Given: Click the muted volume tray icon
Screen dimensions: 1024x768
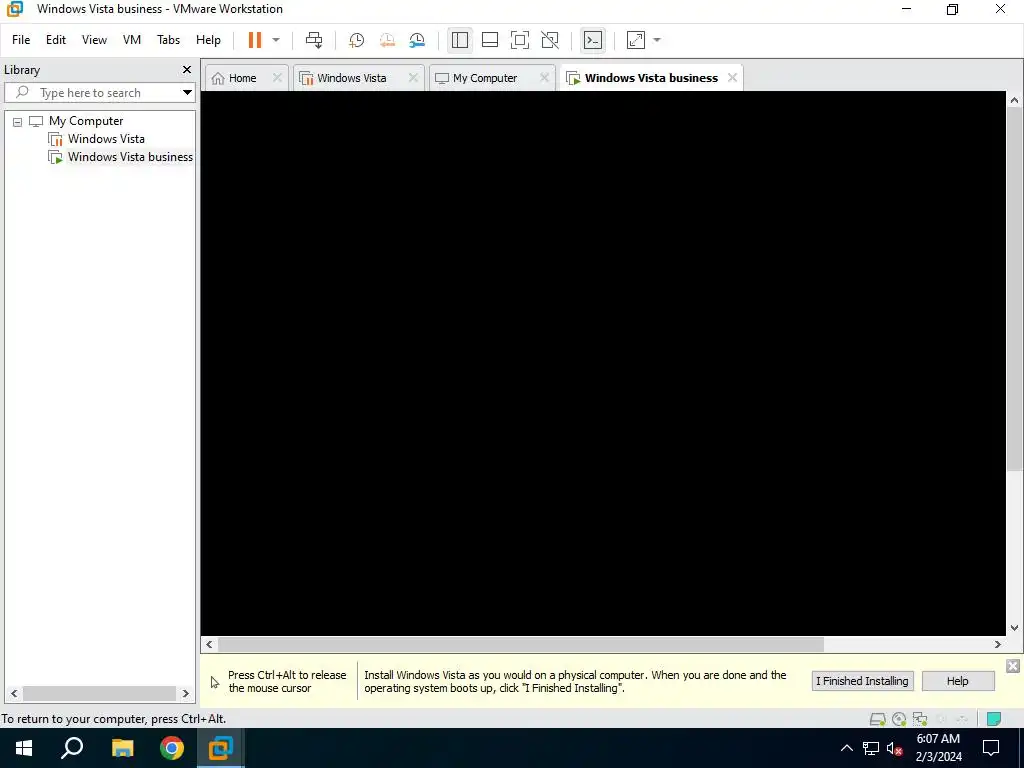Looking at the screenshot, I should pyautogui.click(x=894, y=748).
